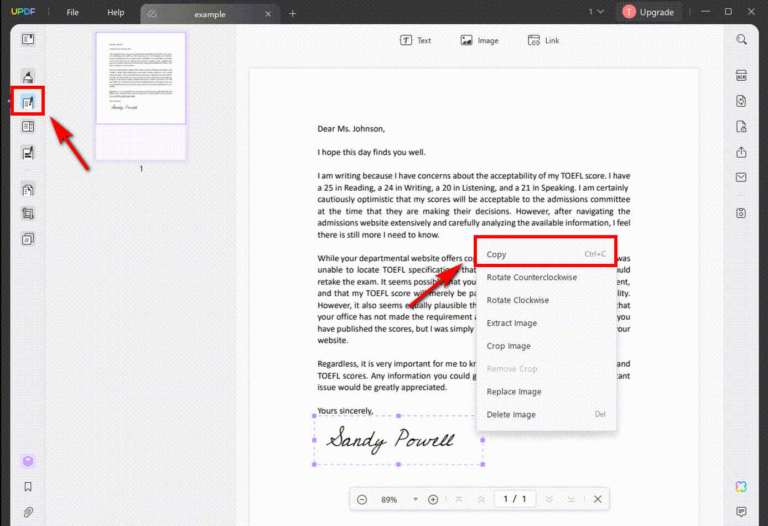Open the File menu
The image size is (768, 526).
click(x=72, y=12)
